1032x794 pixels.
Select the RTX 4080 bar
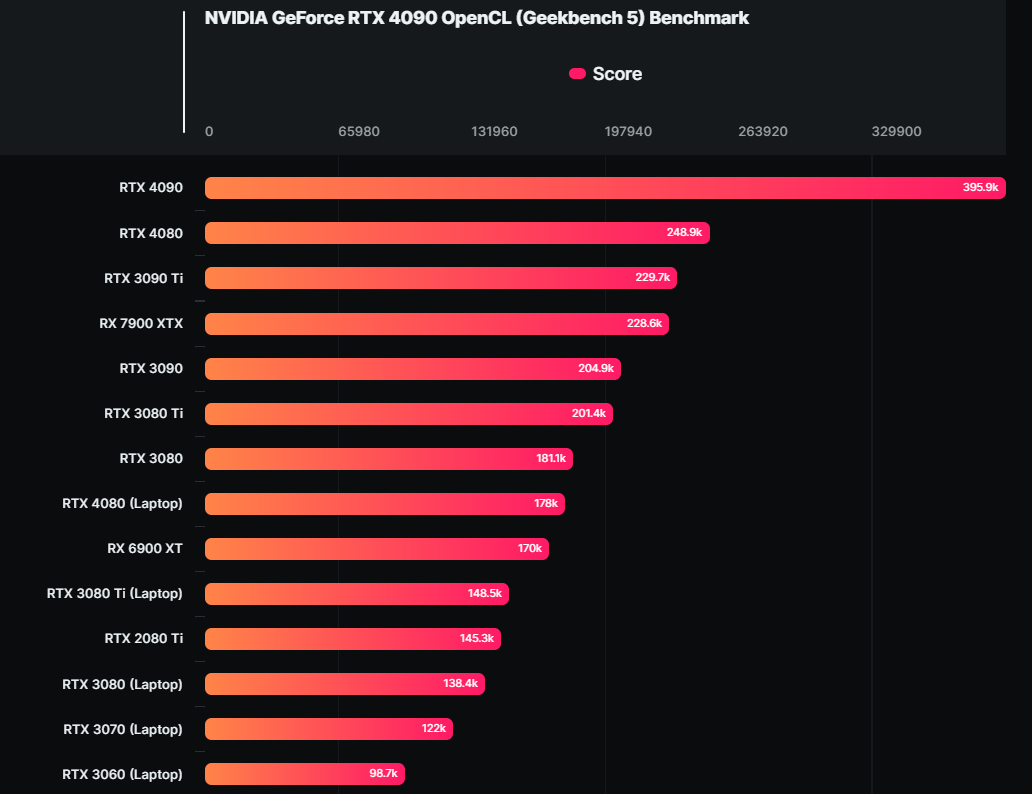click(457, 233)
